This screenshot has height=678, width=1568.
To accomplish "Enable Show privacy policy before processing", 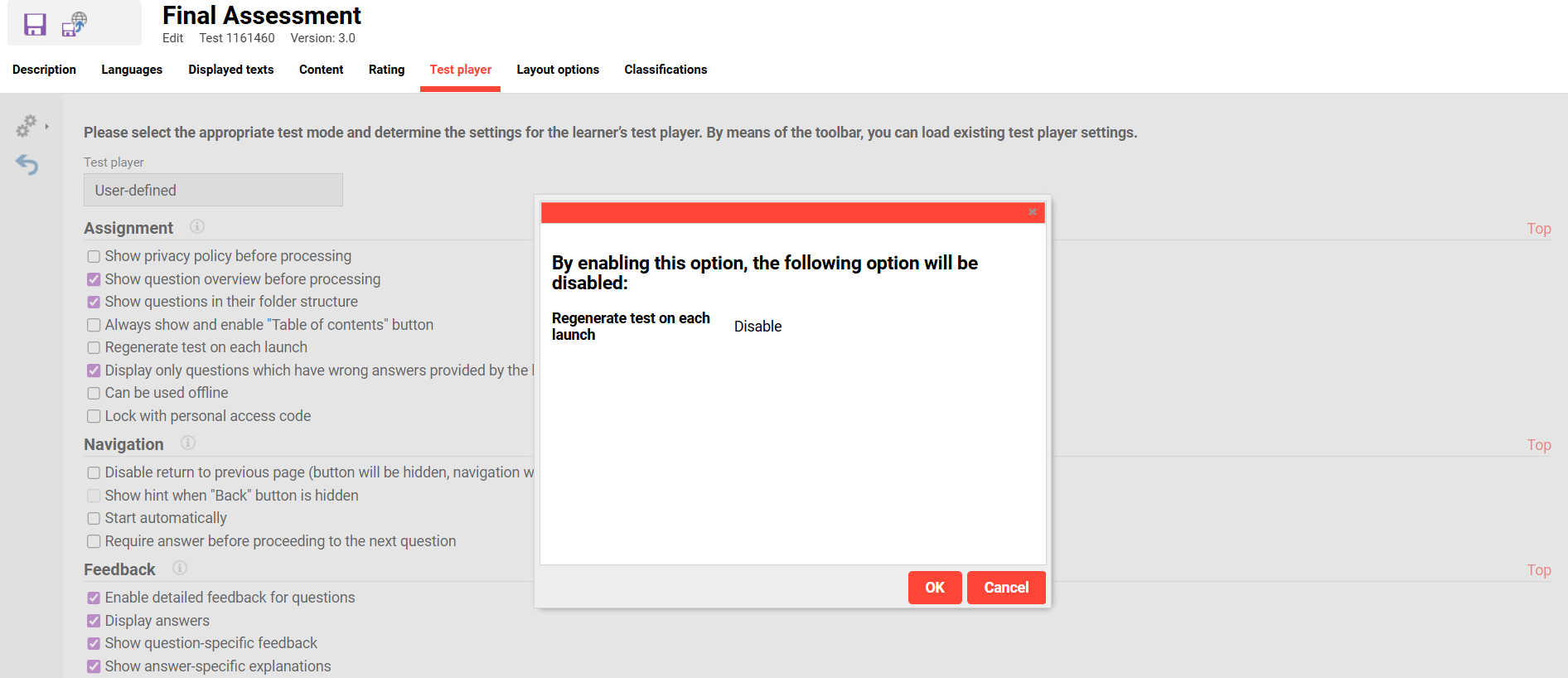I will coord(94,257).
